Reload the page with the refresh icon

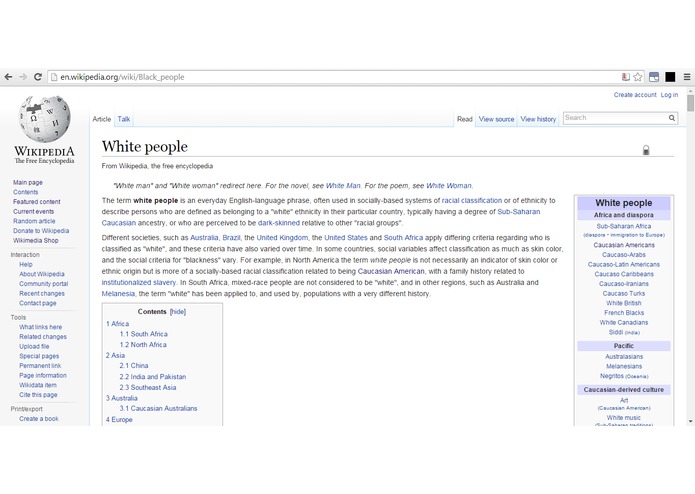coord(38,77)
